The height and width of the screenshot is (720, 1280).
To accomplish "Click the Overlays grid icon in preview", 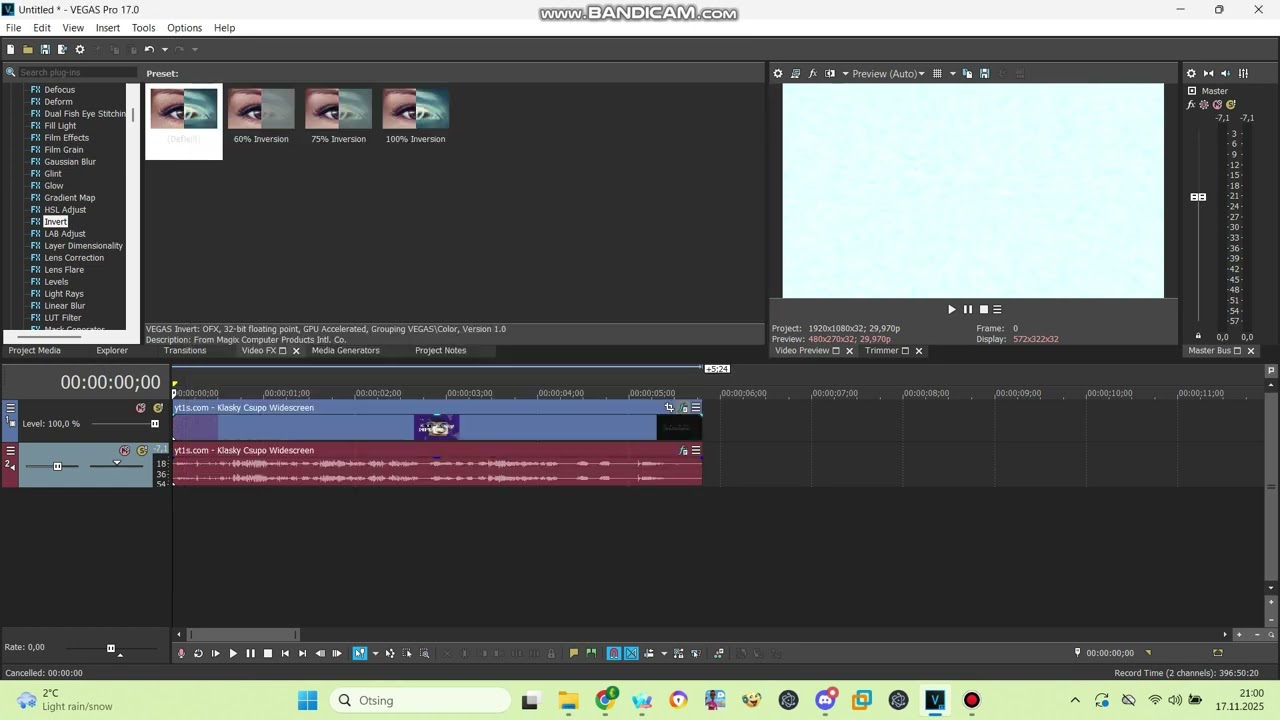I will (937, 73).
